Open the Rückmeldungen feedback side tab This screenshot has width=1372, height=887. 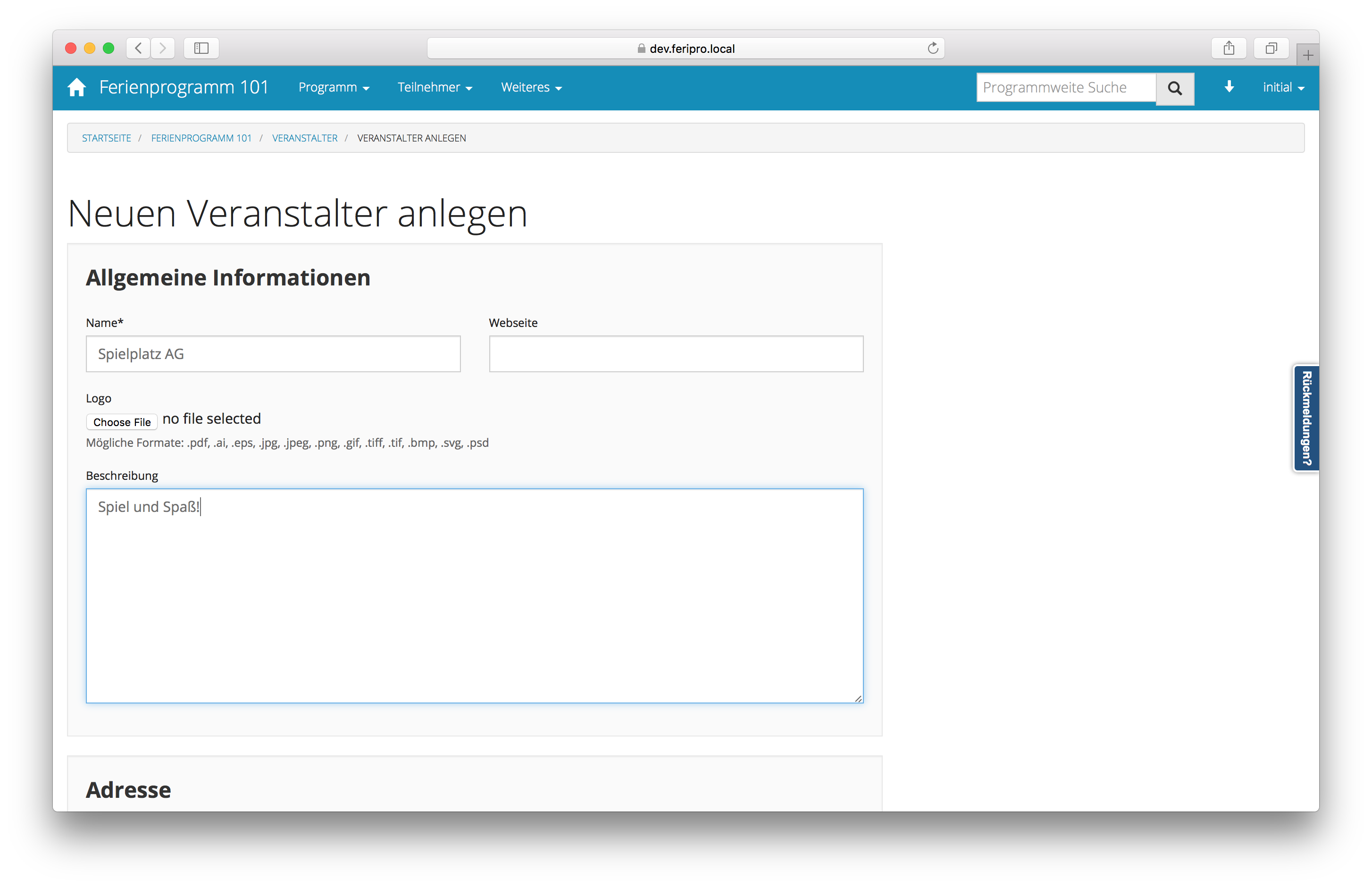(1306, 418)
